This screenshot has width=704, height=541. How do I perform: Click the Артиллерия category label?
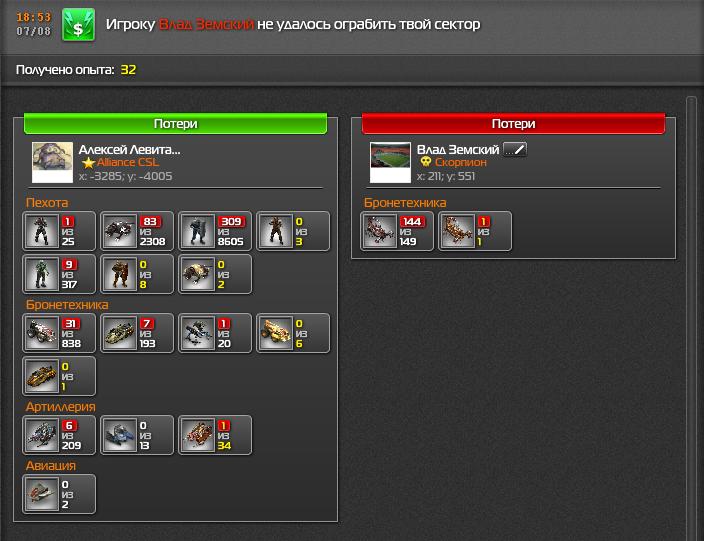61,407
